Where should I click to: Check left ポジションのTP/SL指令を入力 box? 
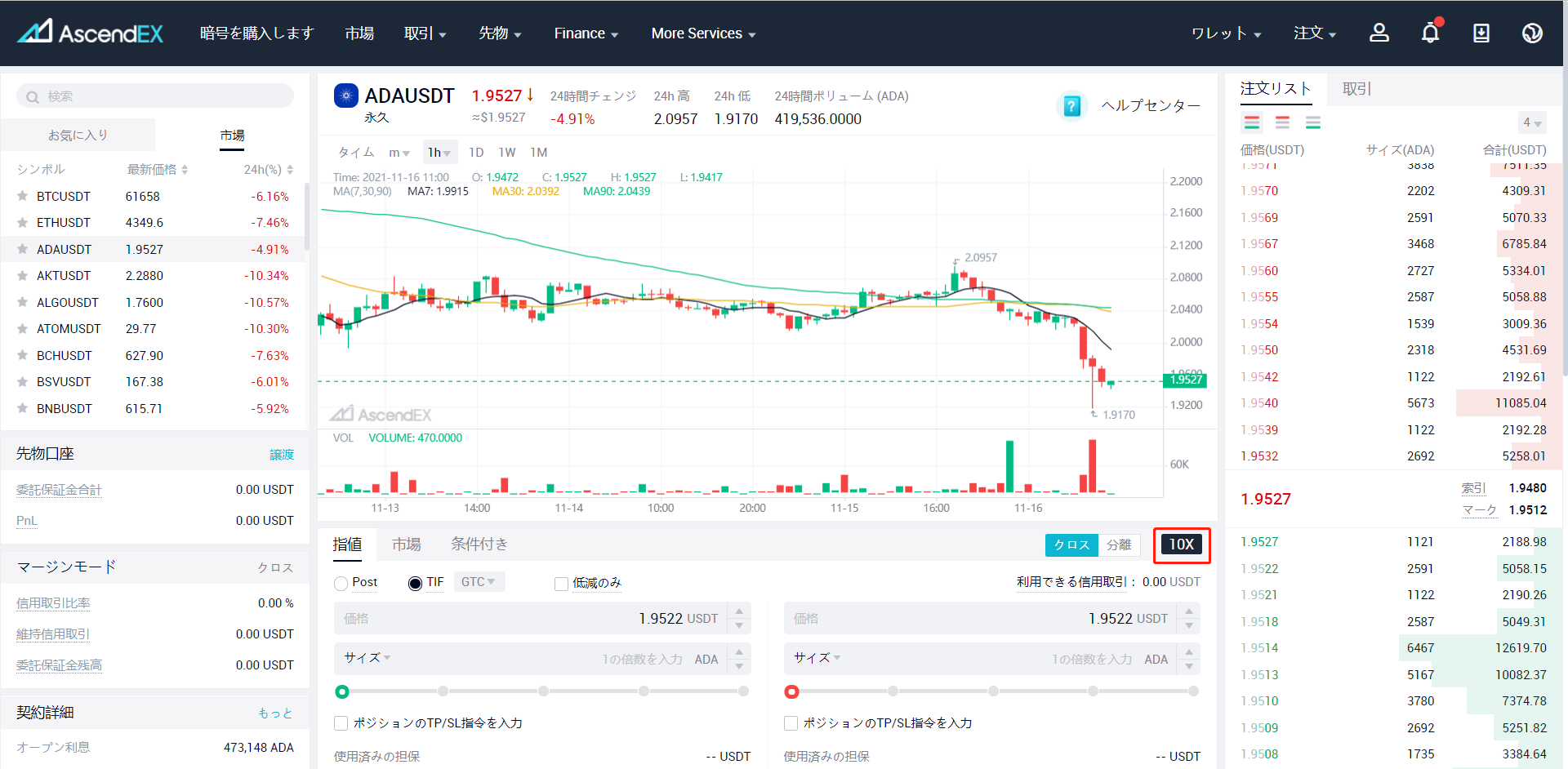pyautogui.click(x=341, y=723)
